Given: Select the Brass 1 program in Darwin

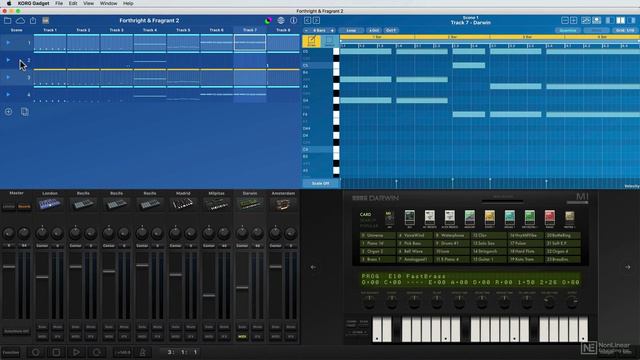Looking at the screenshot, I should tap(377, 259).
